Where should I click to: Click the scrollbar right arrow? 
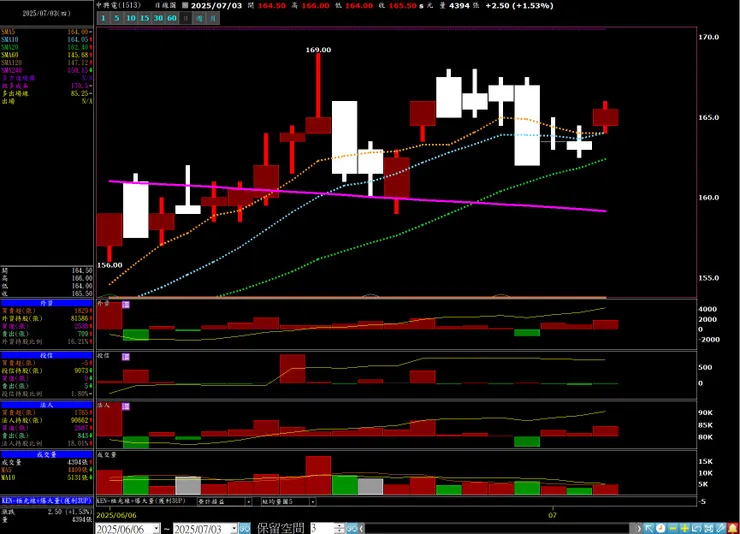point(639,529)
